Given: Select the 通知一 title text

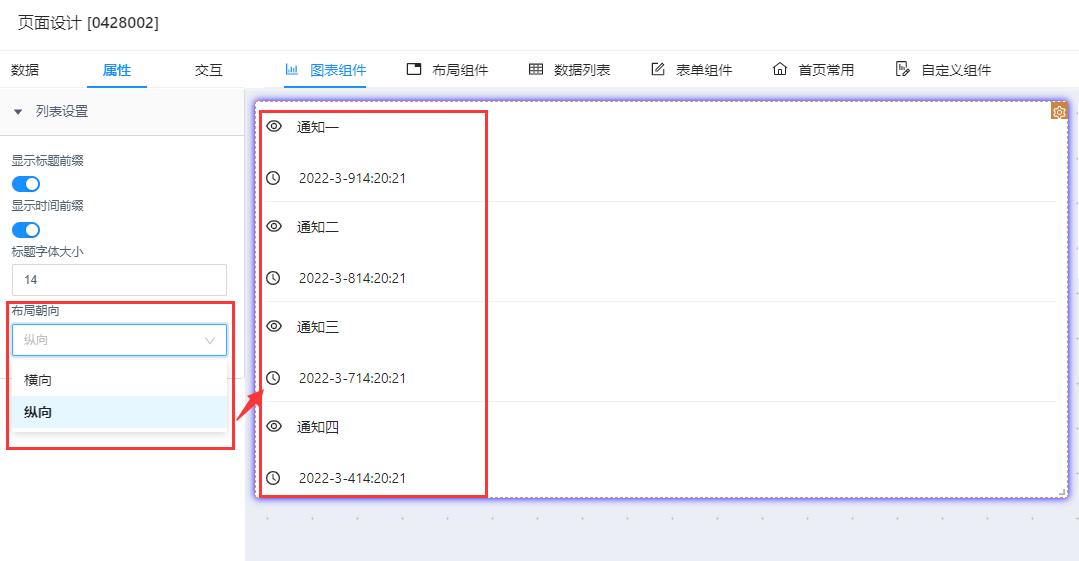Looking at the screenshot, I should (x=318, y=127).
